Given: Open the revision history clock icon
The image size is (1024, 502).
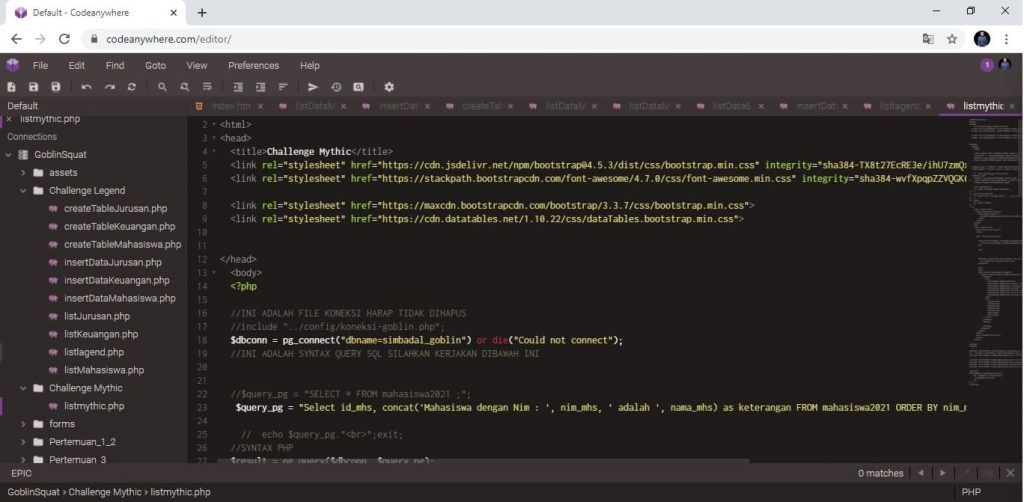Looking at the screenshot, I should [336, 87].
